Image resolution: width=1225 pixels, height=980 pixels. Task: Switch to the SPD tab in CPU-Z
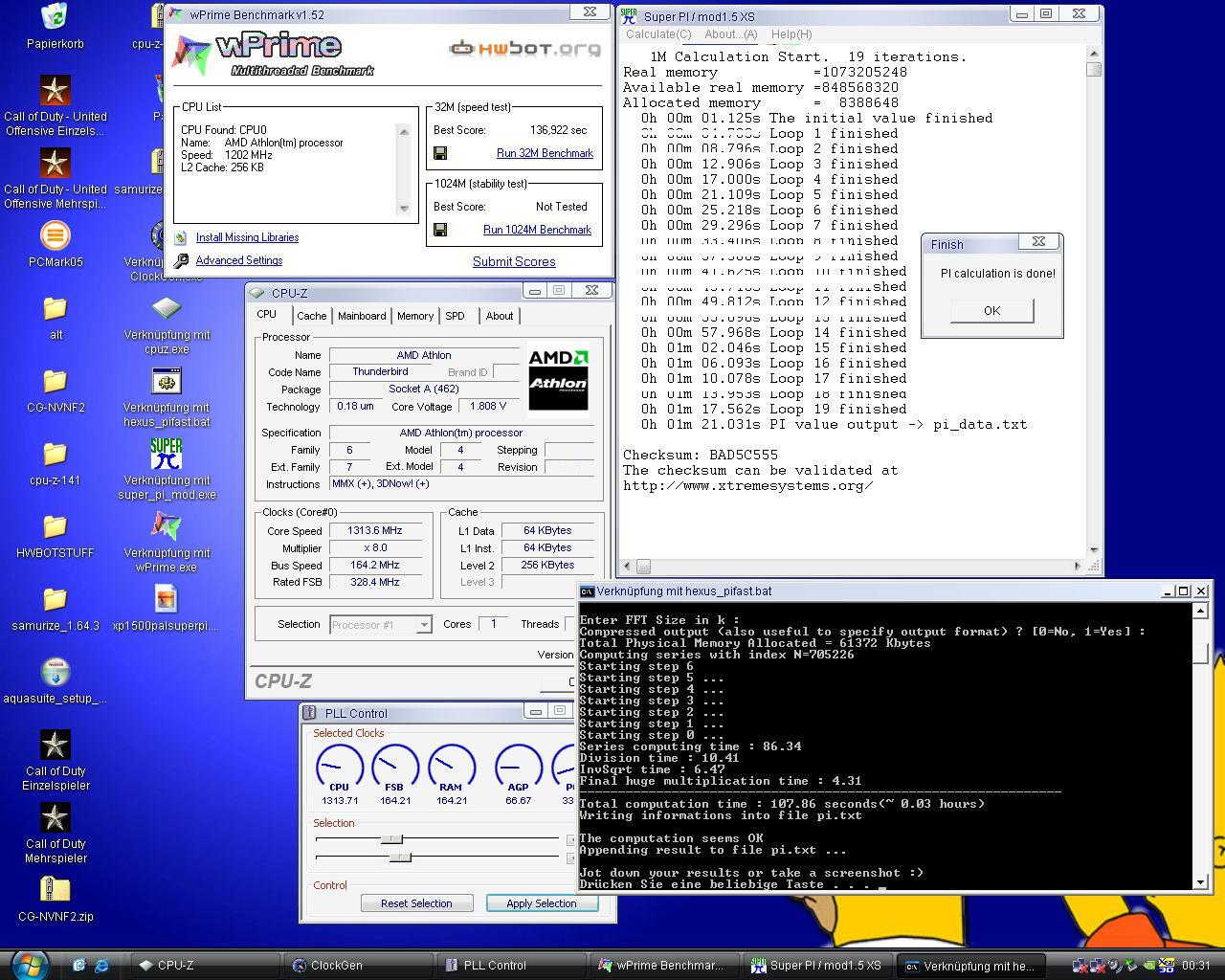point(455,316)
